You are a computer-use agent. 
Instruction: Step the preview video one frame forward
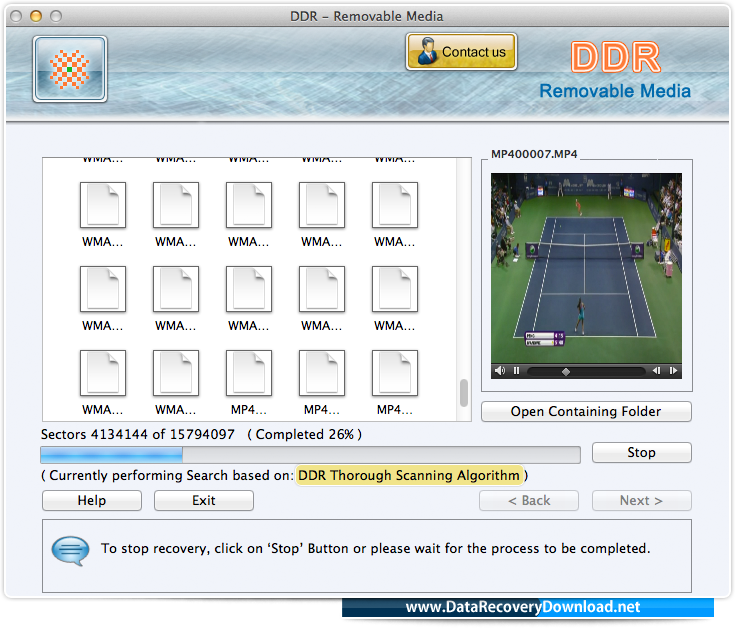pyautogui.click(x=673, y=371)
